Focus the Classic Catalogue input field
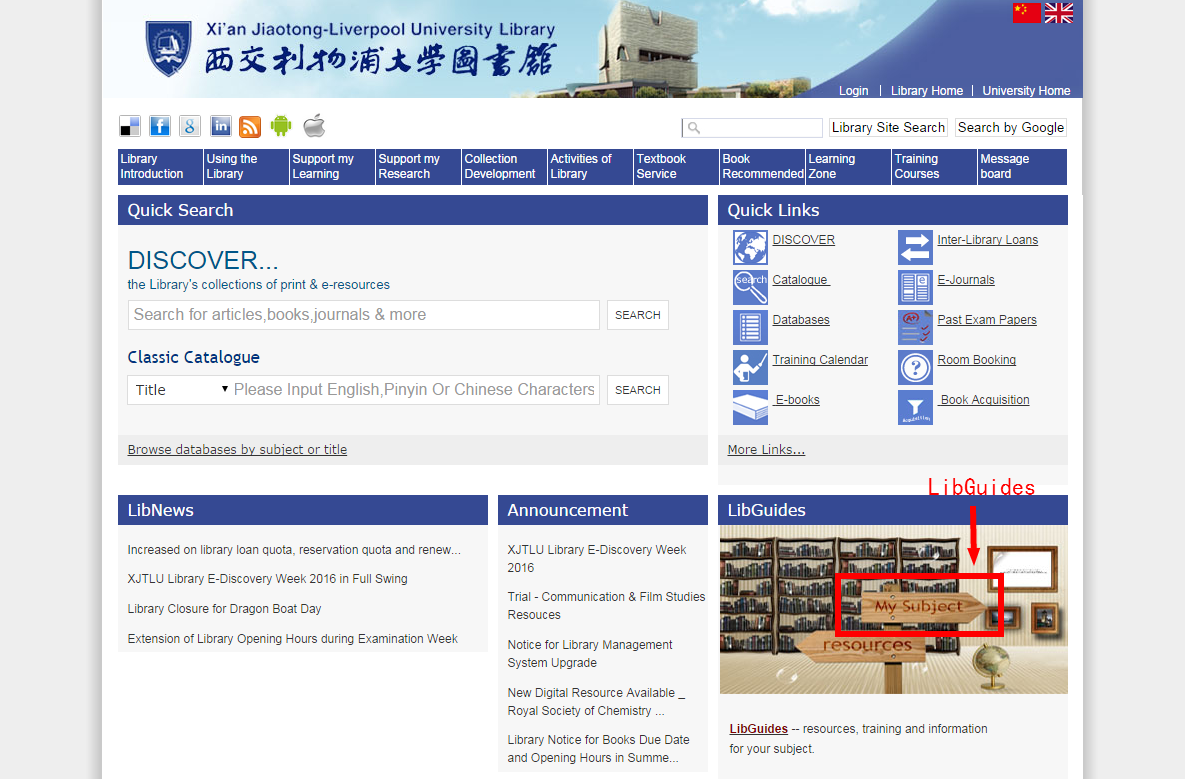 [x=415, y=390]
